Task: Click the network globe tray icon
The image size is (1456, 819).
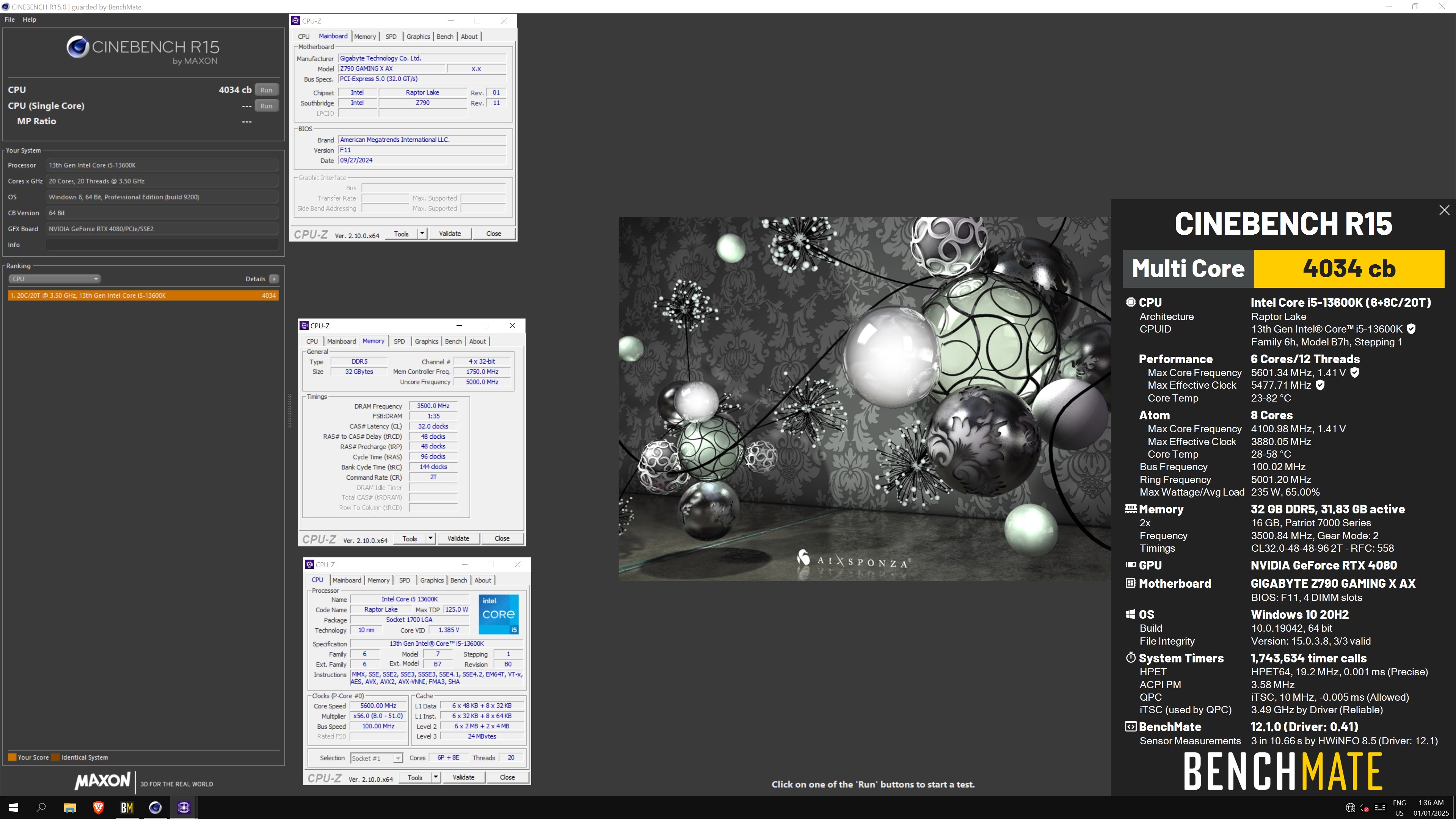Action: coord(1350,808)
